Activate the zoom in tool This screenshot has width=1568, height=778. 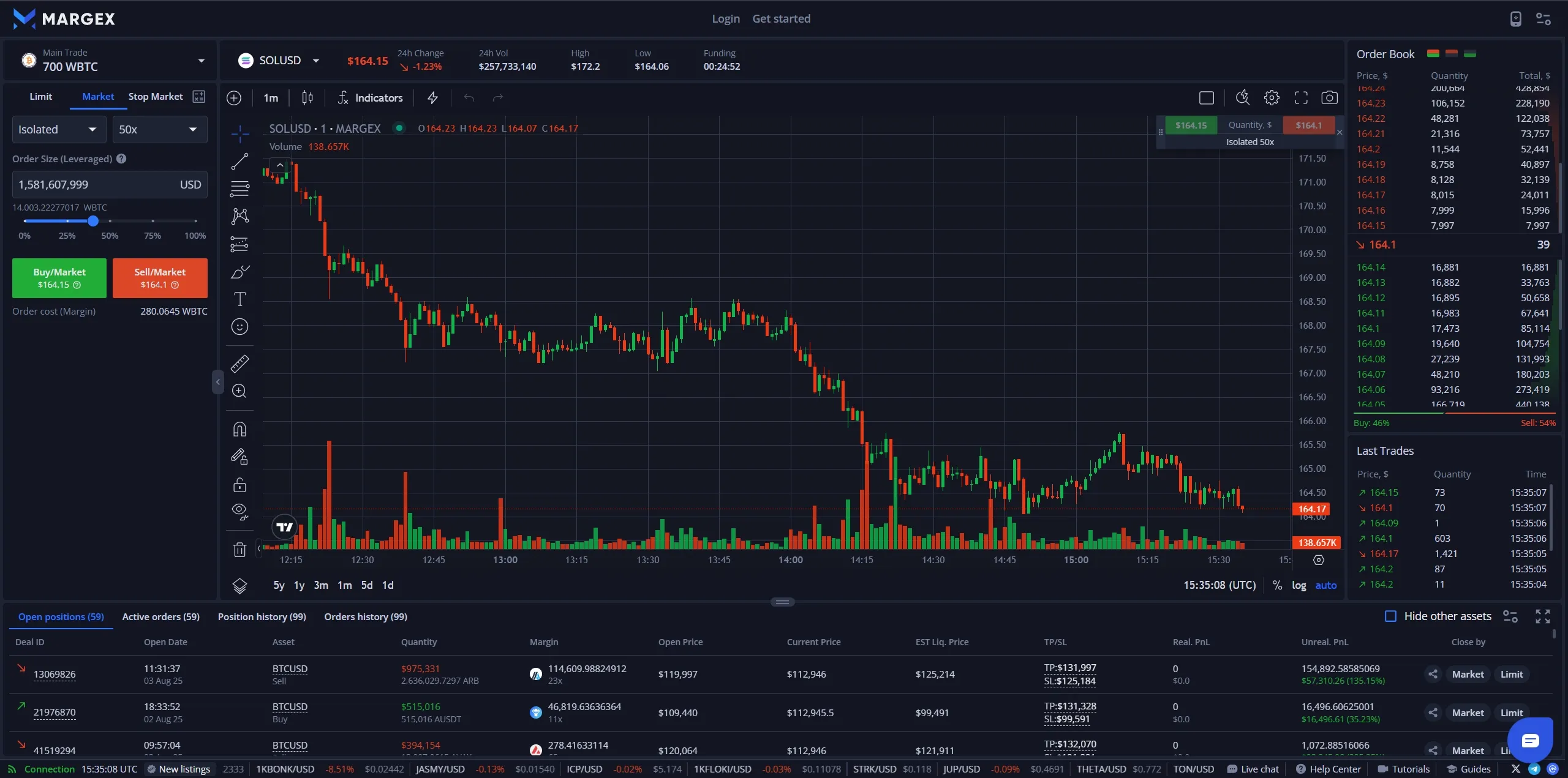[x=239, y=391]
